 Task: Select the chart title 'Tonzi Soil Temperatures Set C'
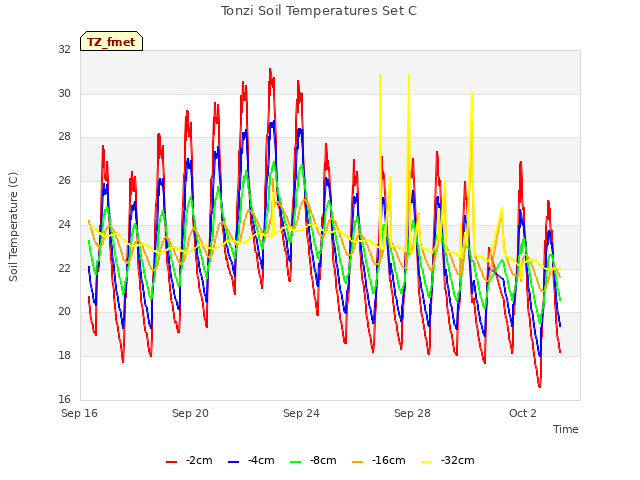pyautogui.click(x=319, y=11)
